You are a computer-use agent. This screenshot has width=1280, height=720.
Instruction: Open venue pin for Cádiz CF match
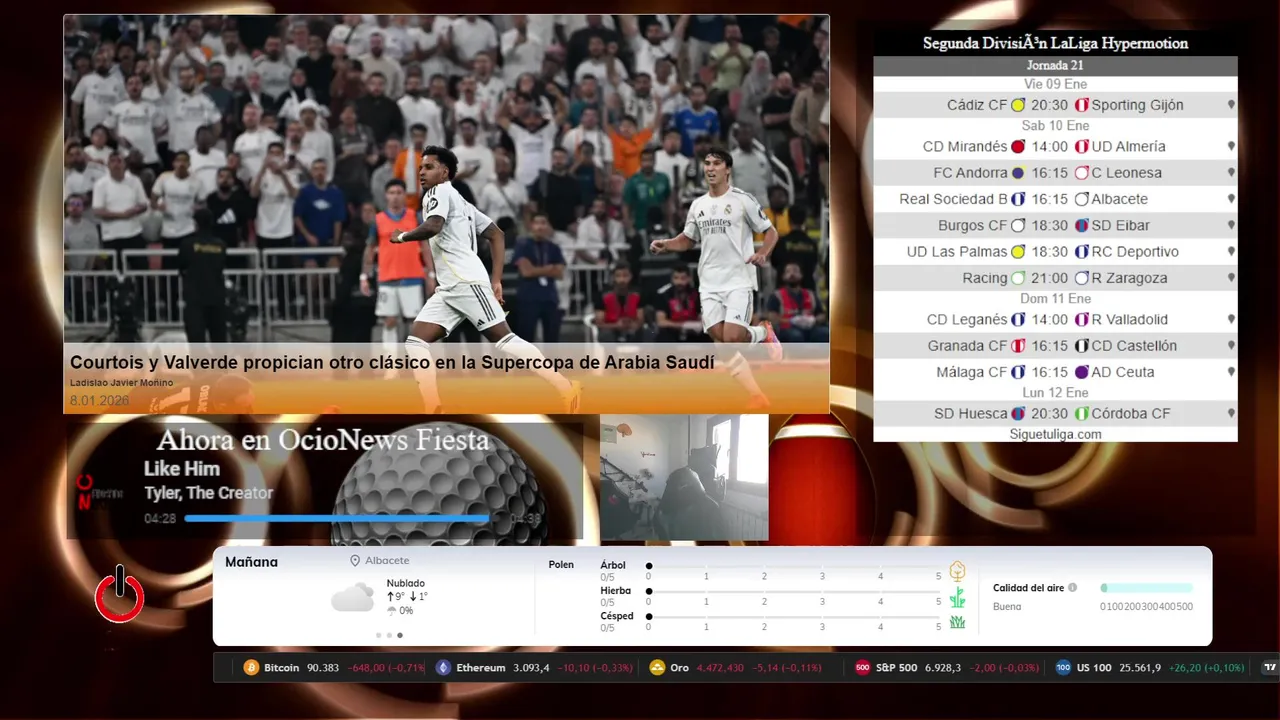(1231, 105)
